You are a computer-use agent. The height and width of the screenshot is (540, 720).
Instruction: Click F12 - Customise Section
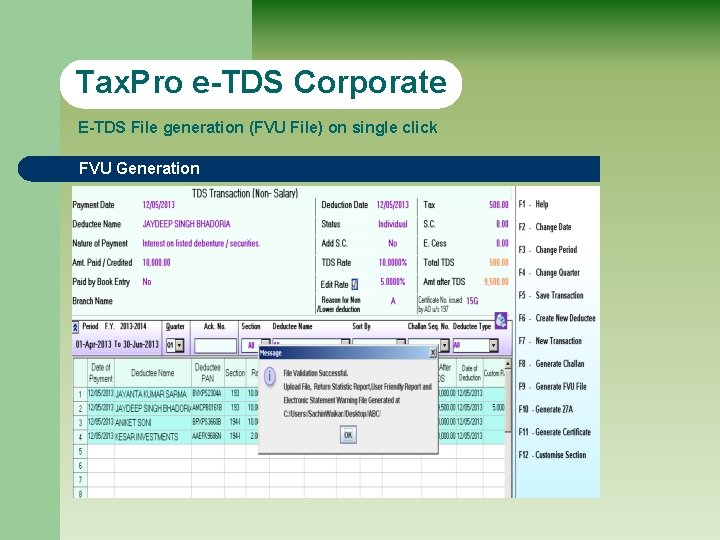tap(552, 455)
